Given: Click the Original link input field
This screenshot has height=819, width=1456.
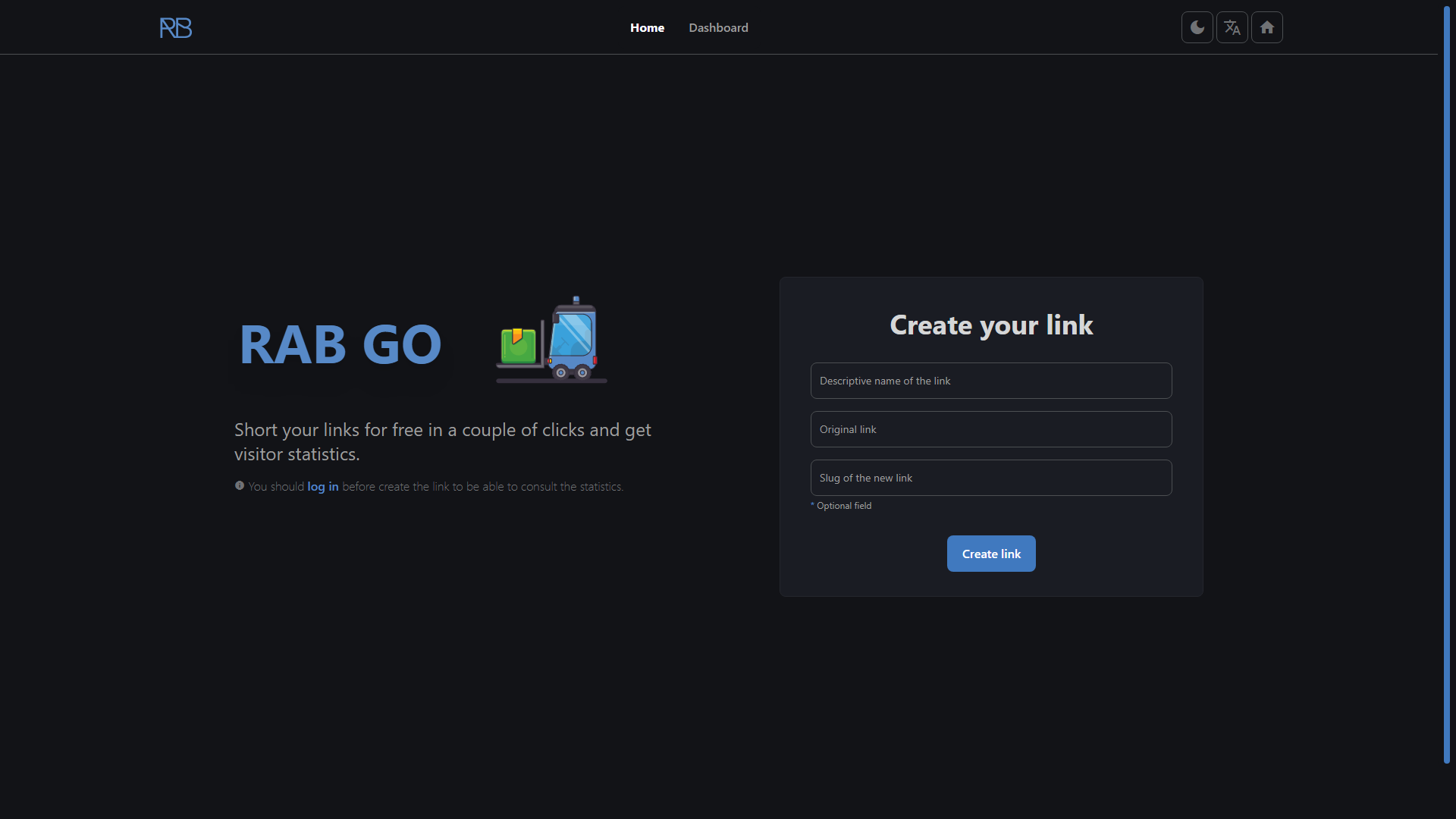Looking at the screenshot, I should tap(991, 429).
